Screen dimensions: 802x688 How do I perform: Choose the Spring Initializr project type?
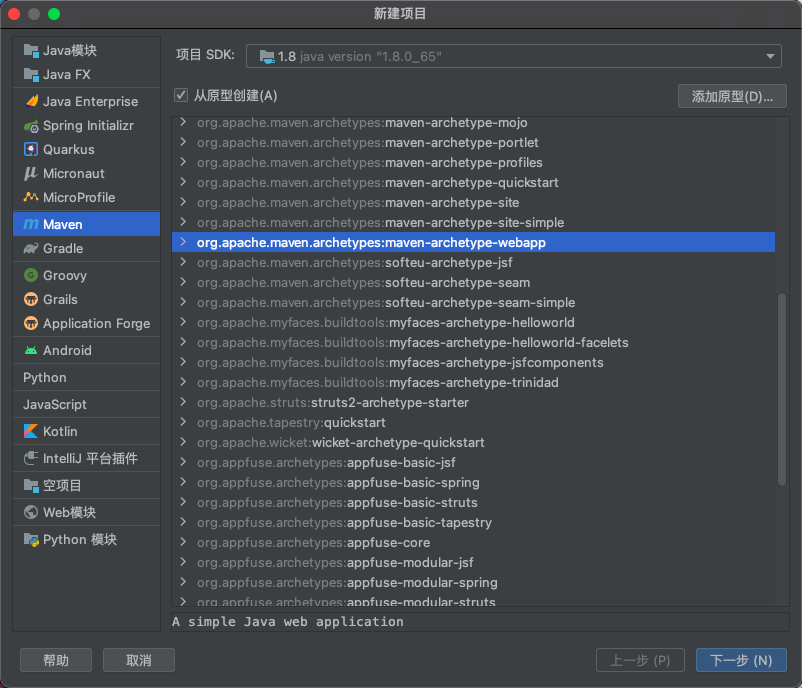[x=86, y=125]
